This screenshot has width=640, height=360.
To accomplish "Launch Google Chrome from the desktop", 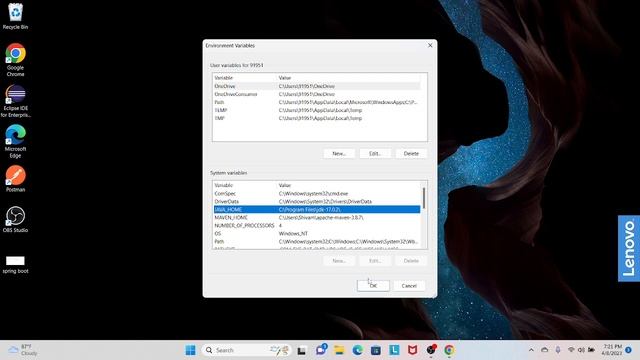I will [15, 60].
